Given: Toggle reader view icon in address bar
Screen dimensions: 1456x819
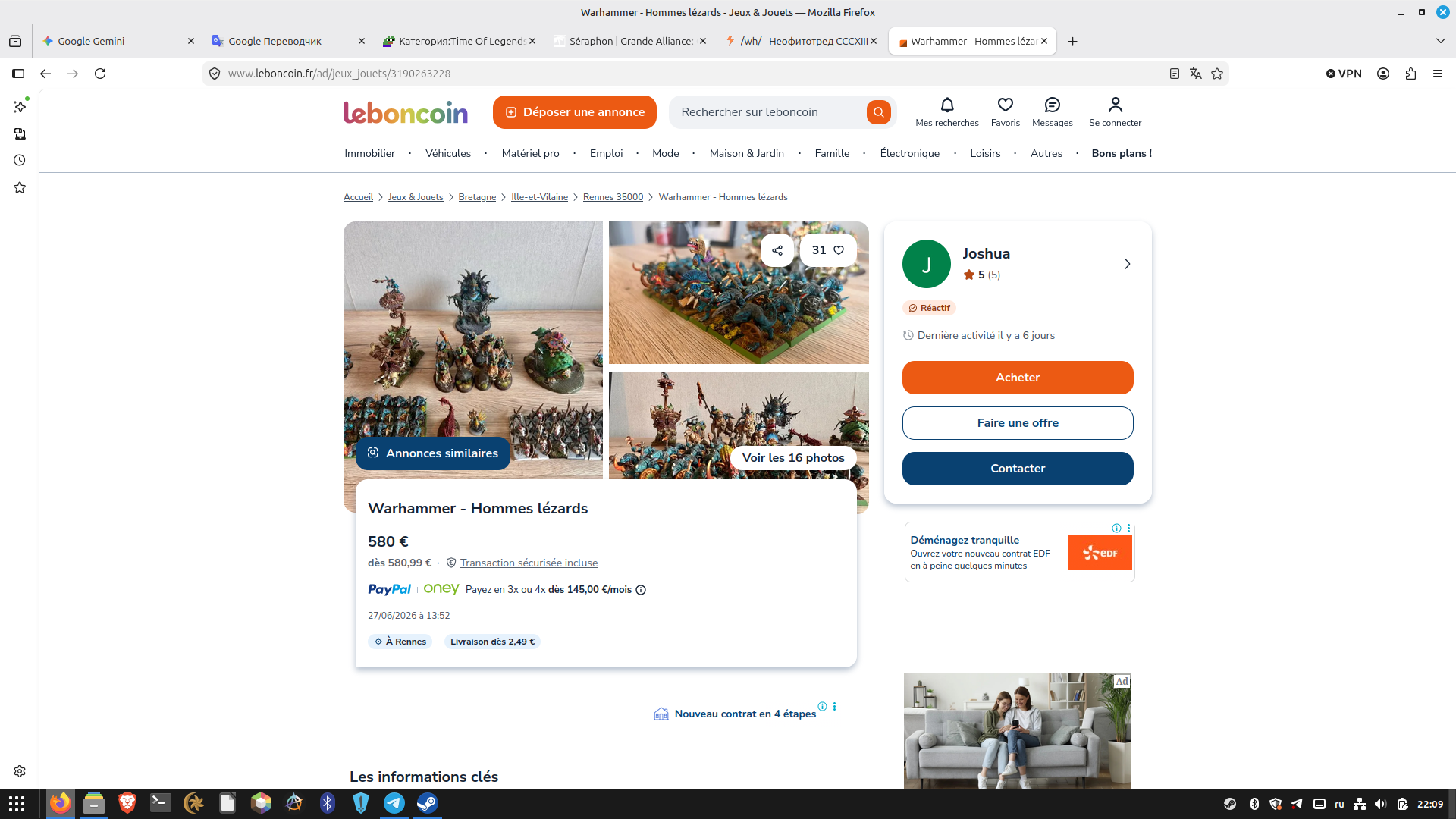Looking at the screenshot, I should coord(1175,74).
